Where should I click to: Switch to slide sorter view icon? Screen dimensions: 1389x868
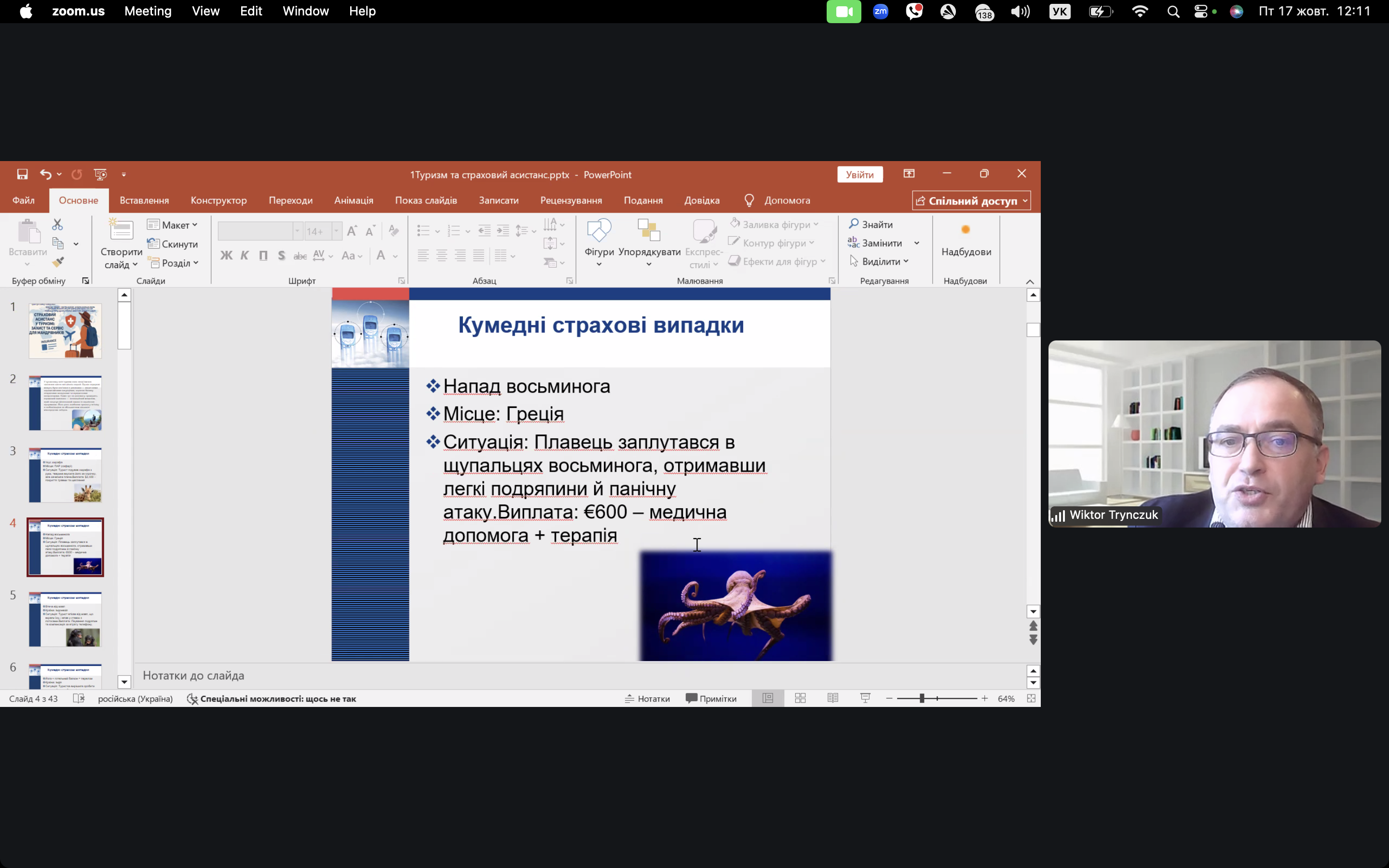pyautogui.click(x=800, y=698)
